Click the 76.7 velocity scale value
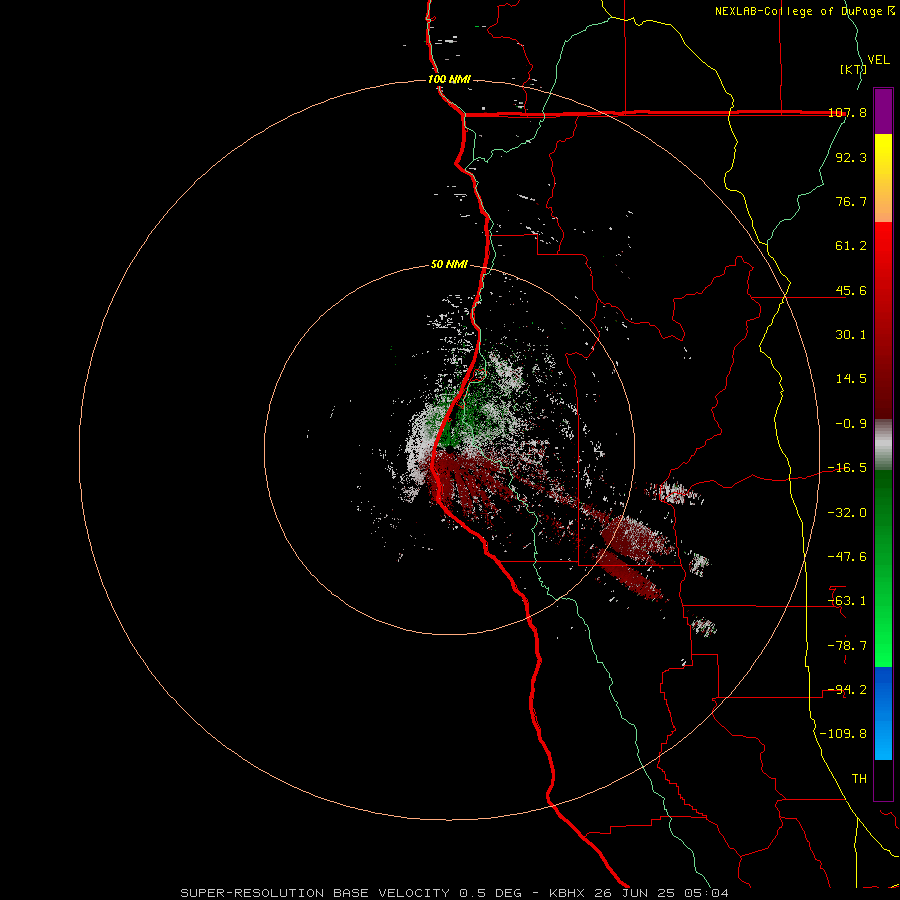Image resolution: width=900 pixels, height=900 pixels. coord(851,201)
